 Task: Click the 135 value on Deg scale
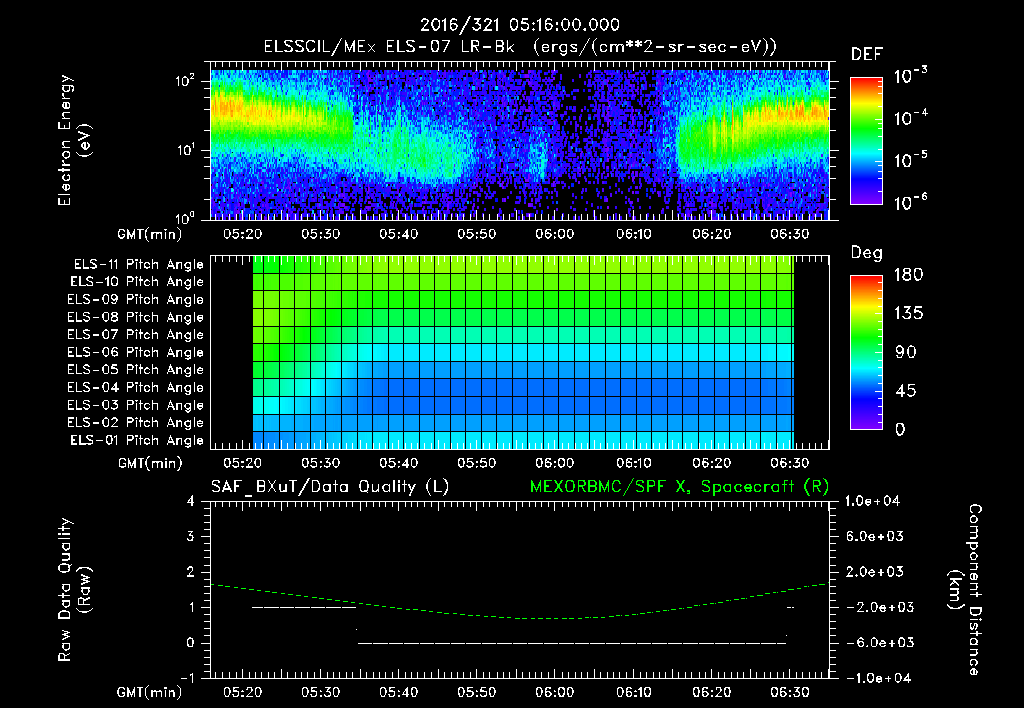pos(908,314)
